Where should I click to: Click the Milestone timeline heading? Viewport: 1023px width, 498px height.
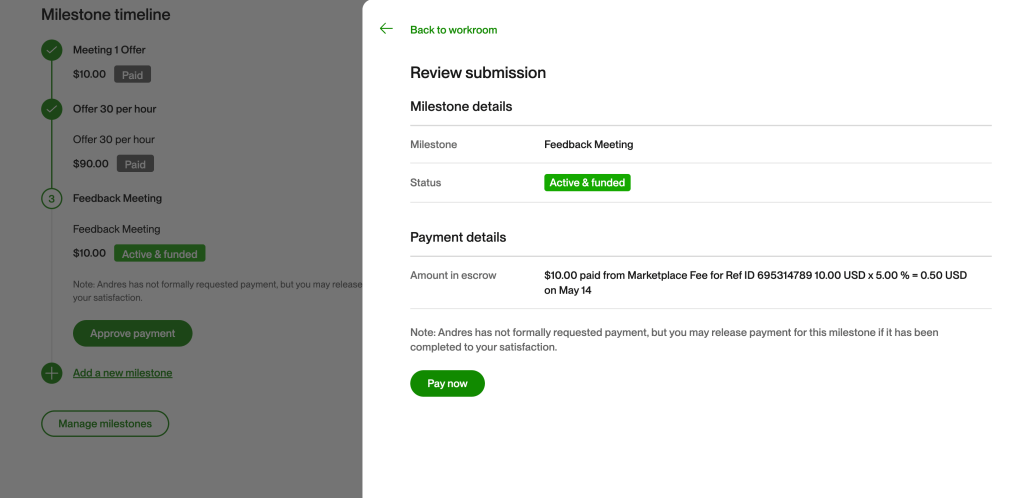tap(106, 14)
